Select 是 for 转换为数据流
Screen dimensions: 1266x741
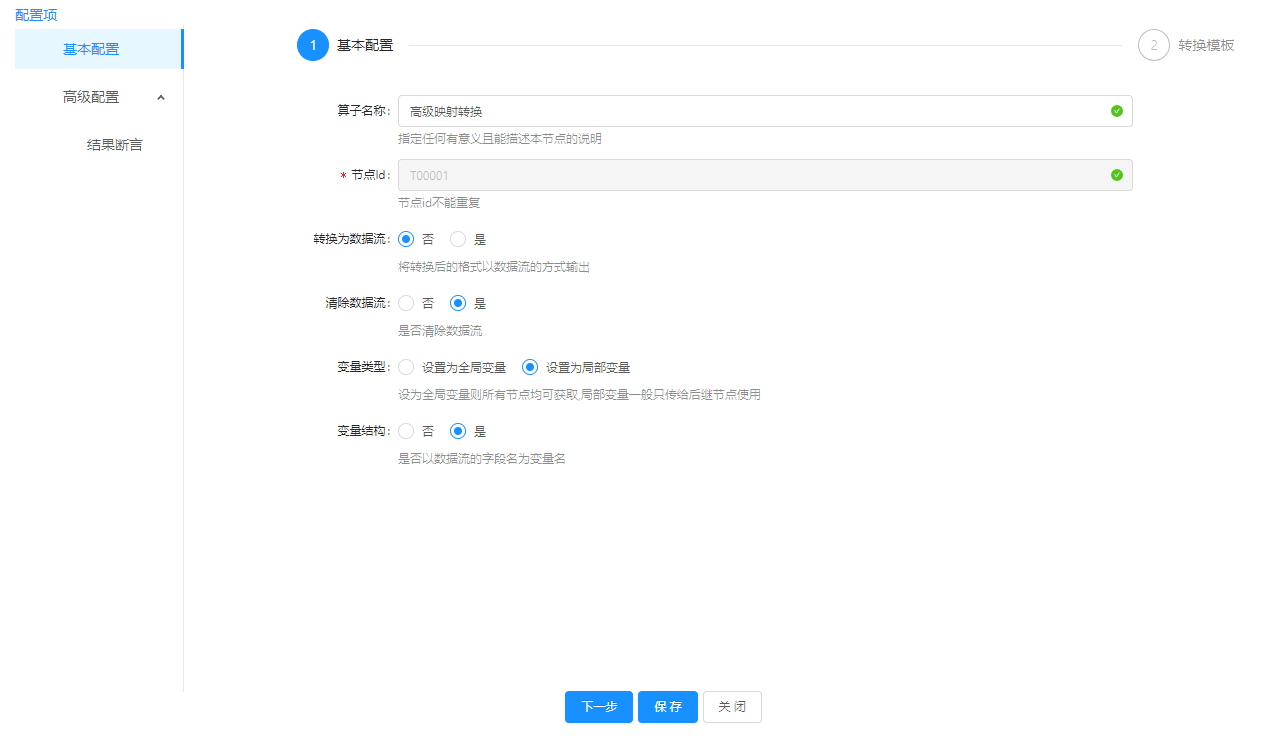(458, 239)
